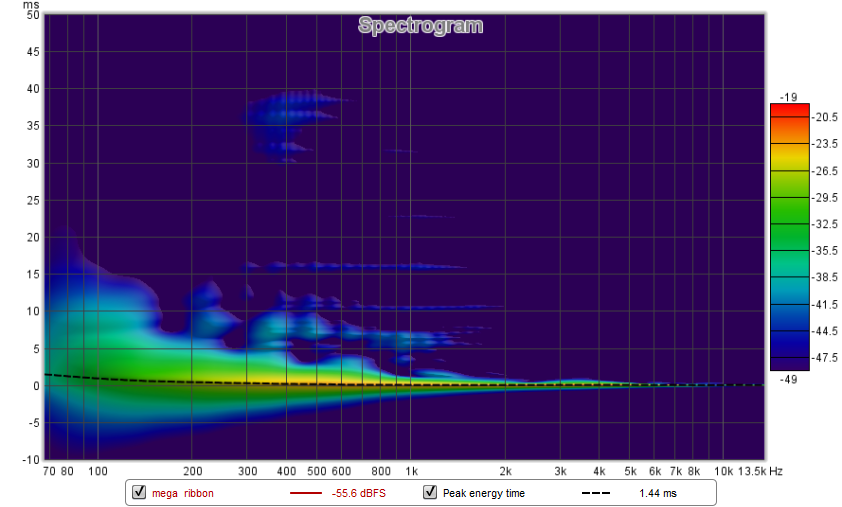
Task: Click the -10 time axis label
Action: (x=31, y=460)
